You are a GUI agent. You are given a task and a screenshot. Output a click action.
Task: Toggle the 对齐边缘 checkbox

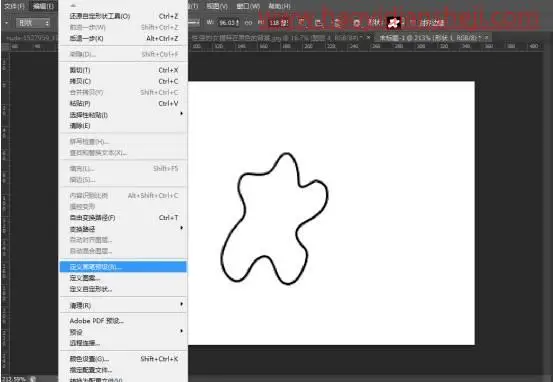(413, 23)
